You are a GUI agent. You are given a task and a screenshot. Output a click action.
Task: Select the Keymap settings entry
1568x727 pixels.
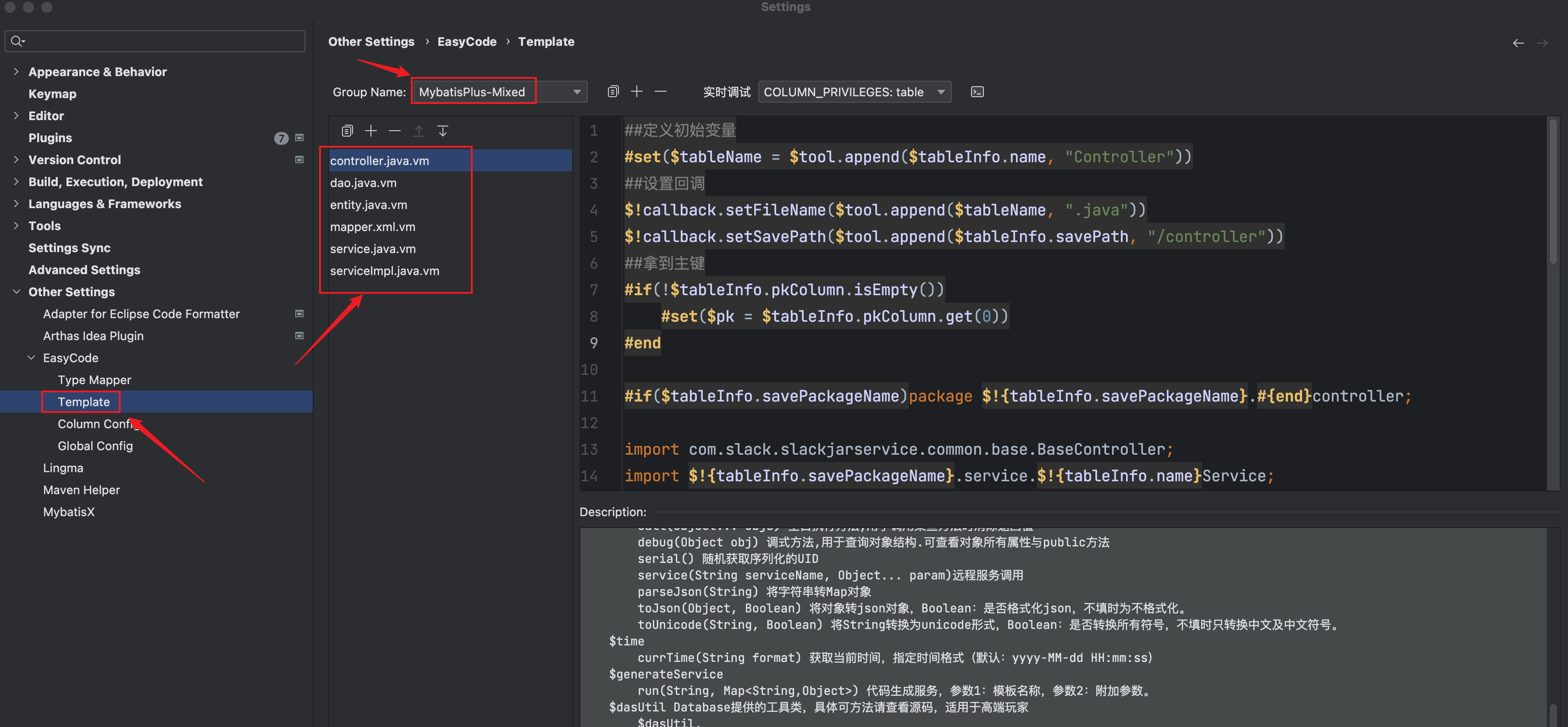[52, 94]
